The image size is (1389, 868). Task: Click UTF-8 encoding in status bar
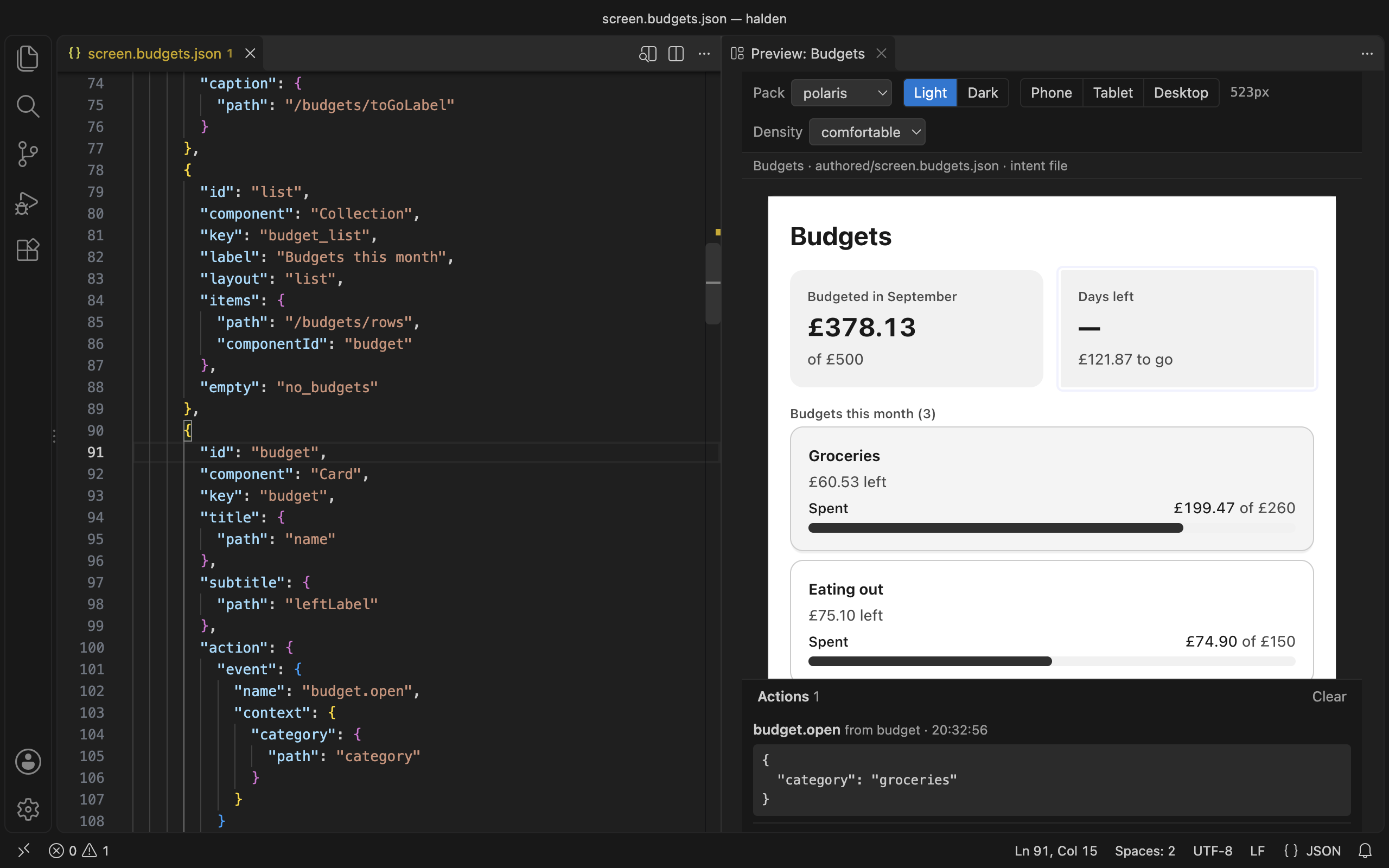1212,850
